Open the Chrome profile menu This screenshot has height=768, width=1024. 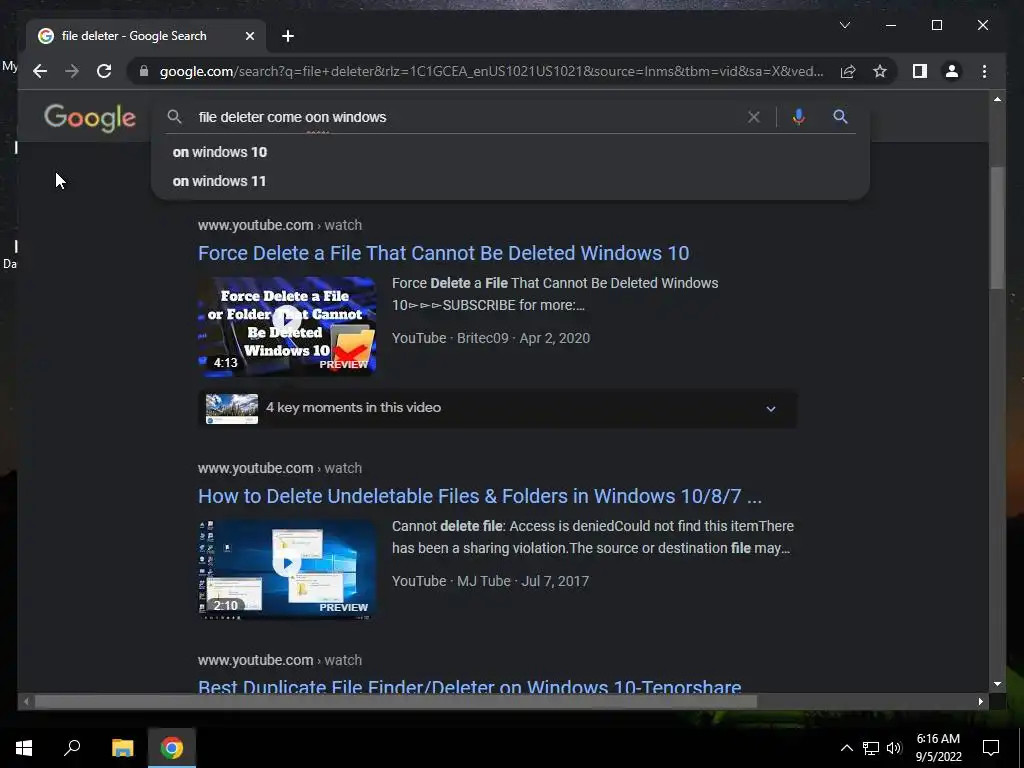tap(952, 71)
